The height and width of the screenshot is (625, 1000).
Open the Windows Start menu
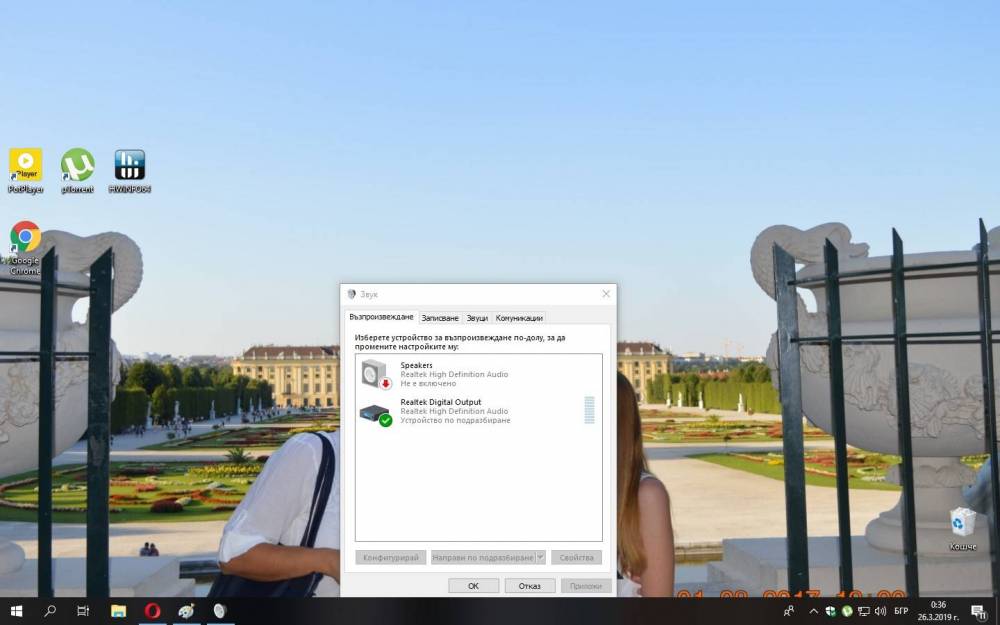tap(17, 611)
